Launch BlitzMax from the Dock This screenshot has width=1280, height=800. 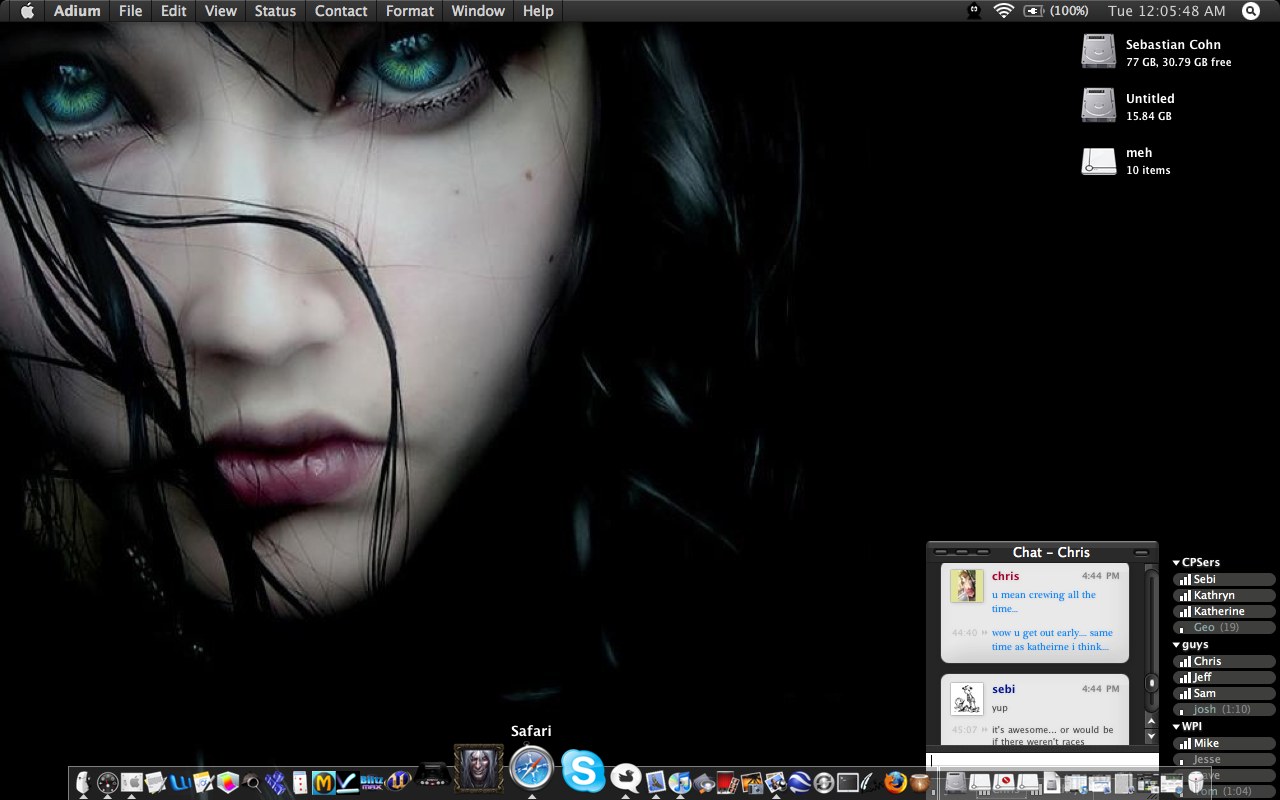click(371, 783)
